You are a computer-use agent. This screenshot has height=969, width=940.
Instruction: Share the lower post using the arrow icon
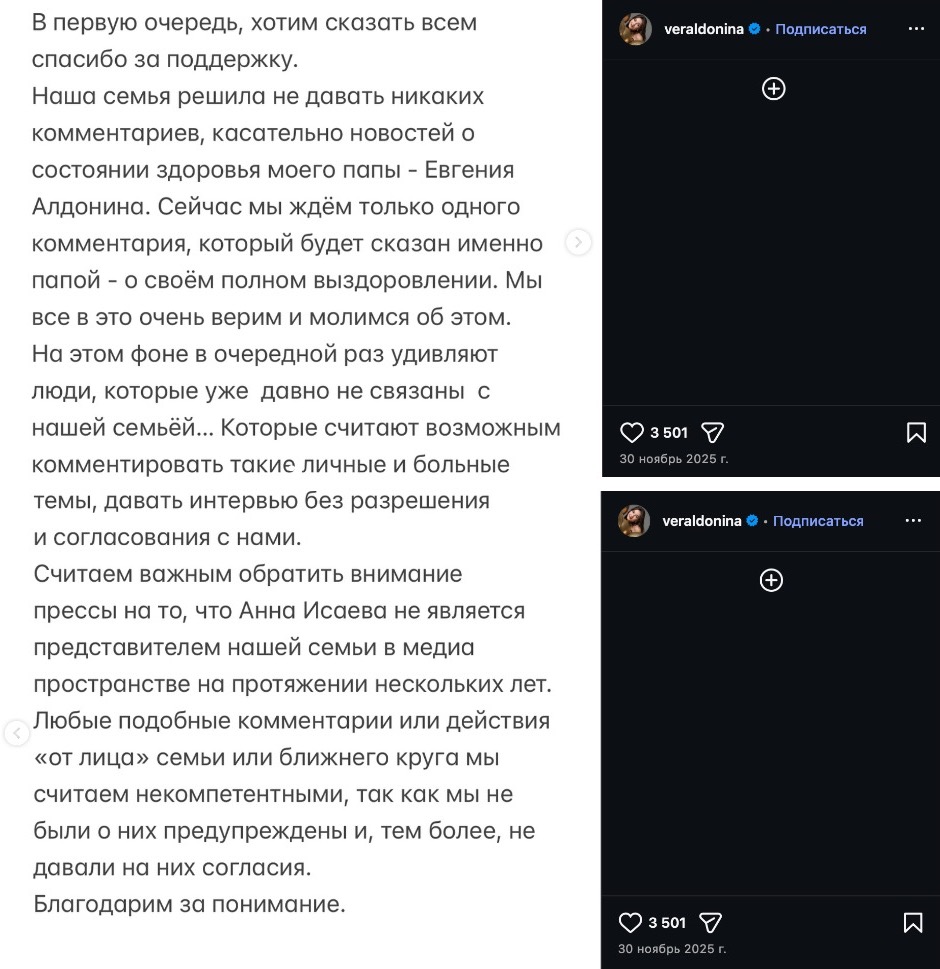click(710, 923)
